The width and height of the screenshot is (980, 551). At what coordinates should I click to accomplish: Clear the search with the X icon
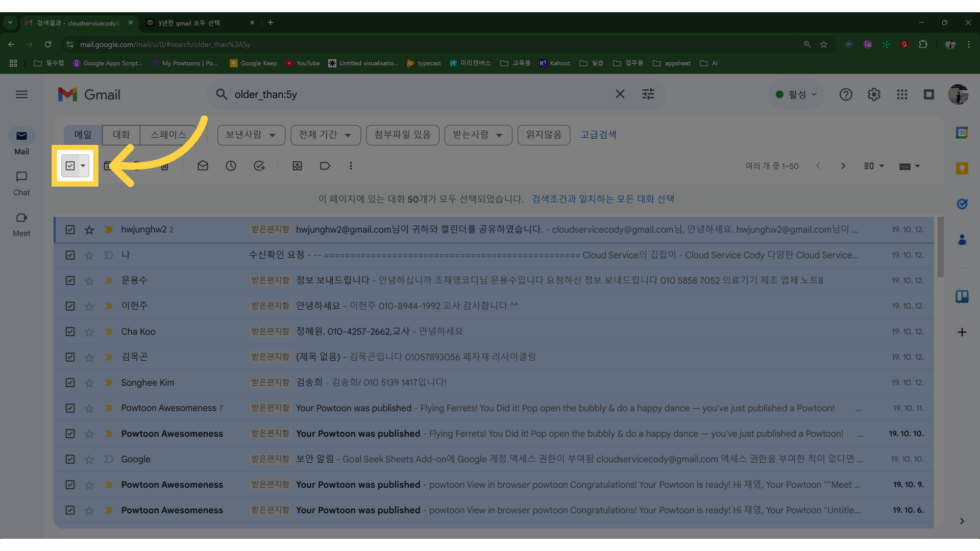[x=619, y=94]
